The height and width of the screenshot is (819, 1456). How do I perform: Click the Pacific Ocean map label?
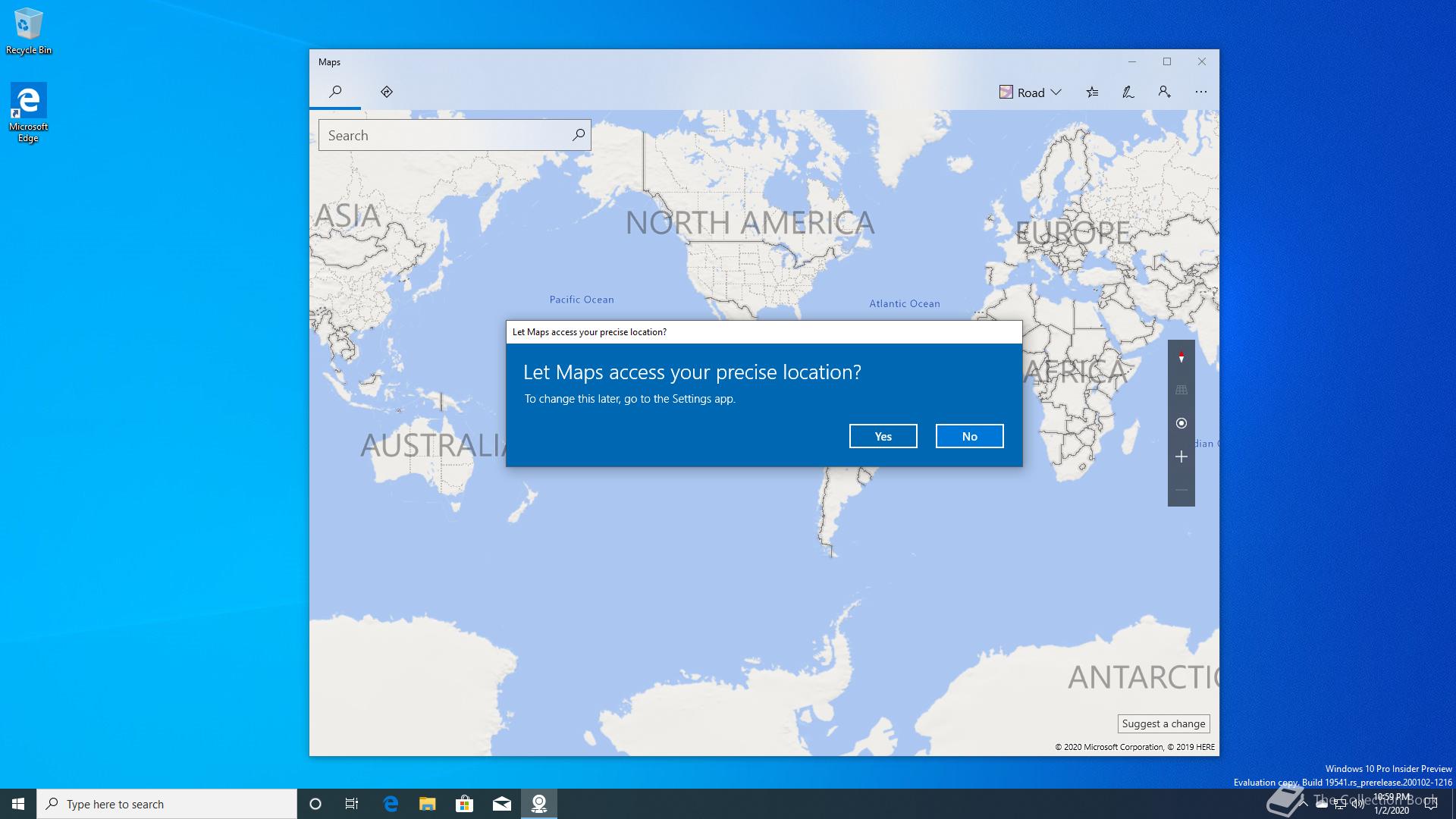pos(582,300)
